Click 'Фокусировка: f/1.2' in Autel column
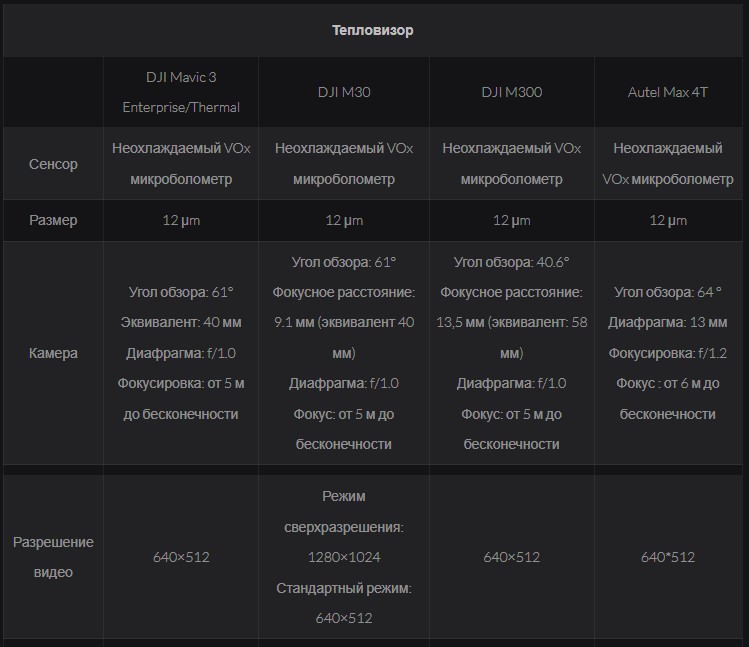749x647 pixels. coord(668,353)
